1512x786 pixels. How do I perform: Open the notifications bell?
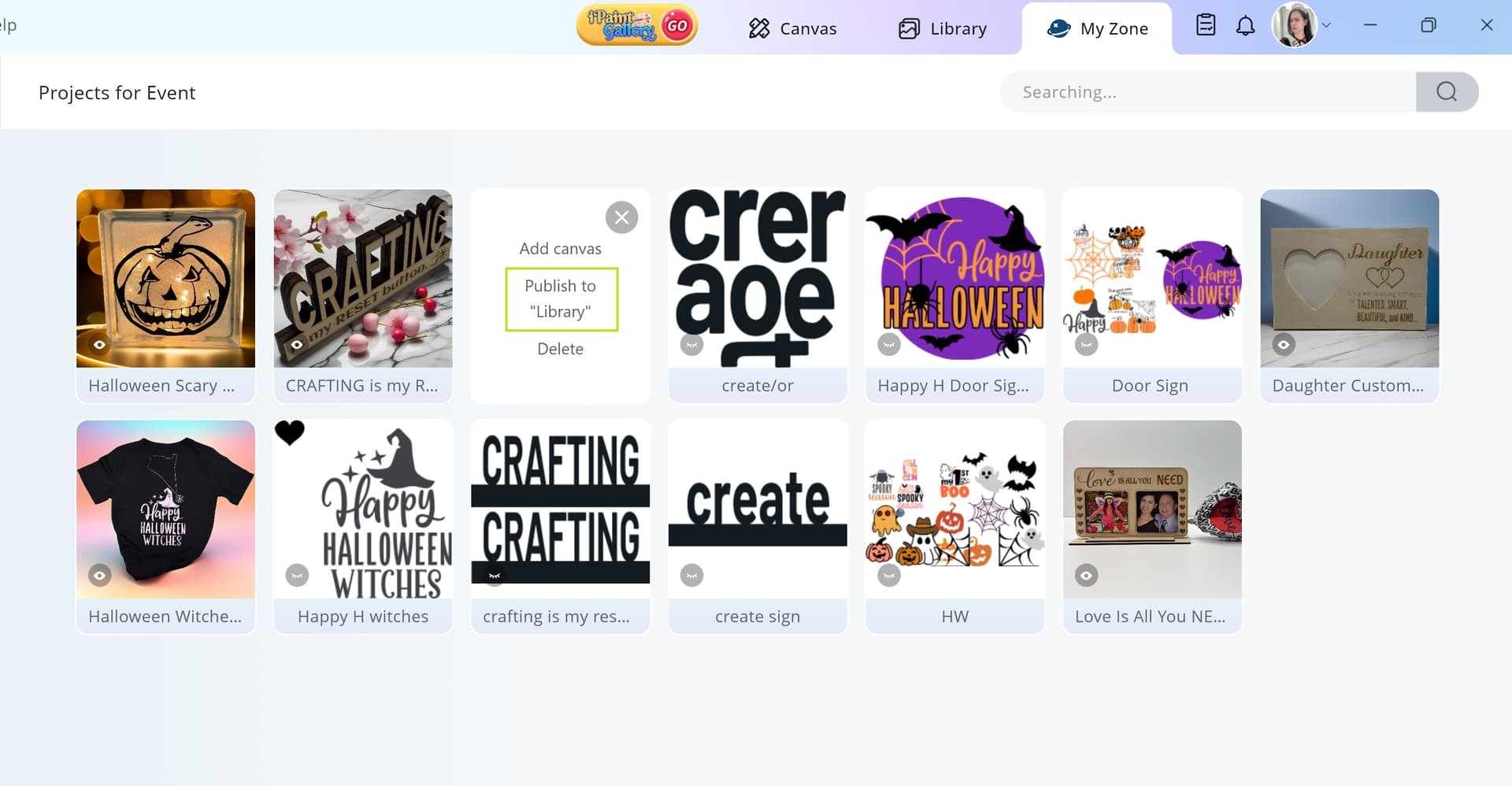pos(1245,26)
